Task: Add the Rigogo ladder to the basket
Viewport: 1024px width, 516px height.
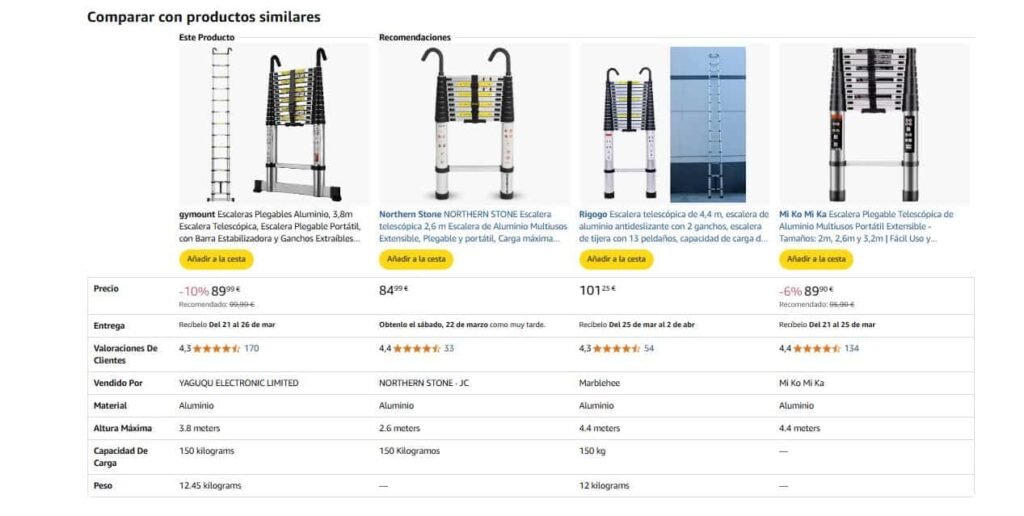Action: [x=616, y=259]
